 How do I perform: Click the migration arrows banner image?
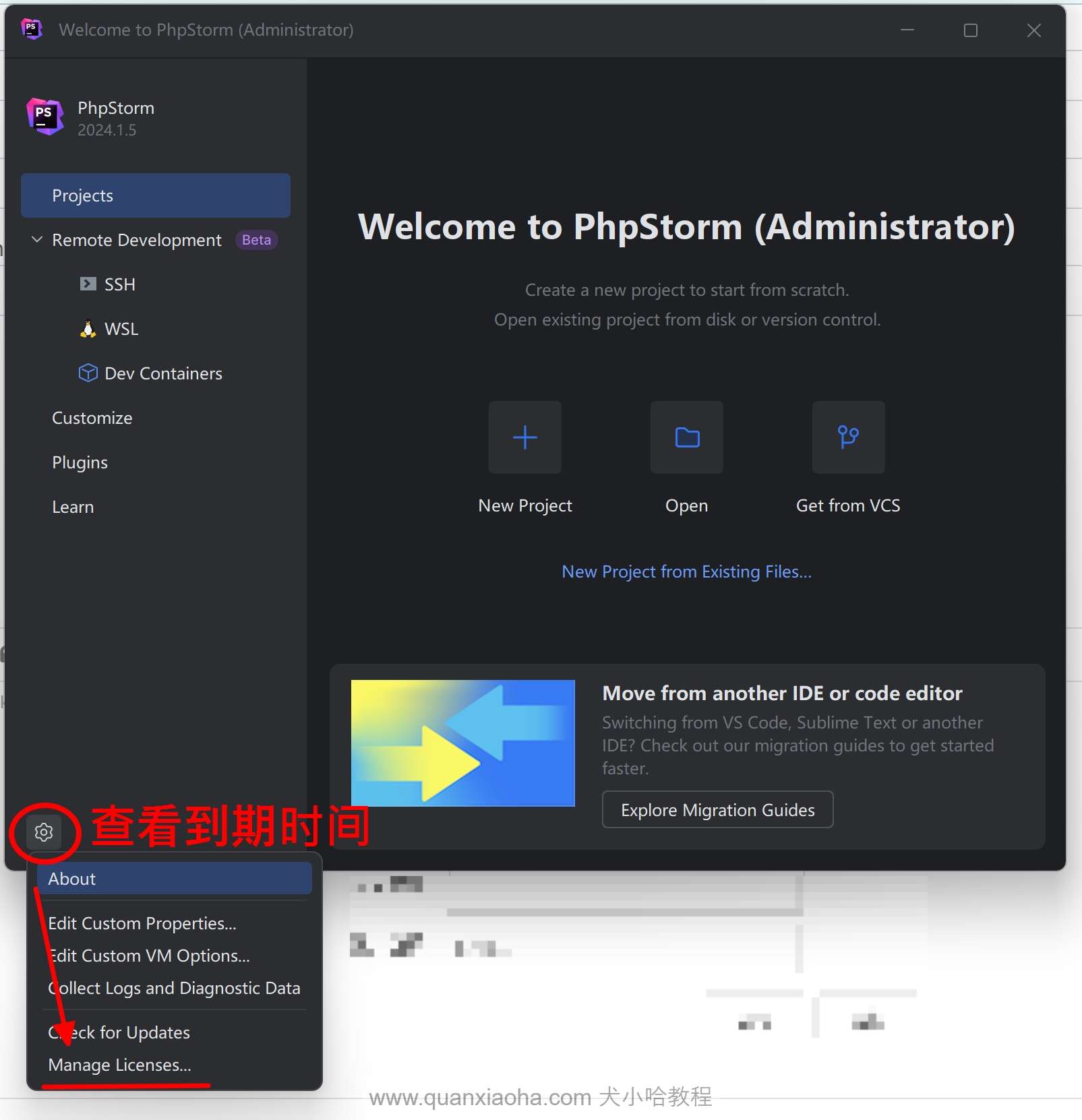463,743
